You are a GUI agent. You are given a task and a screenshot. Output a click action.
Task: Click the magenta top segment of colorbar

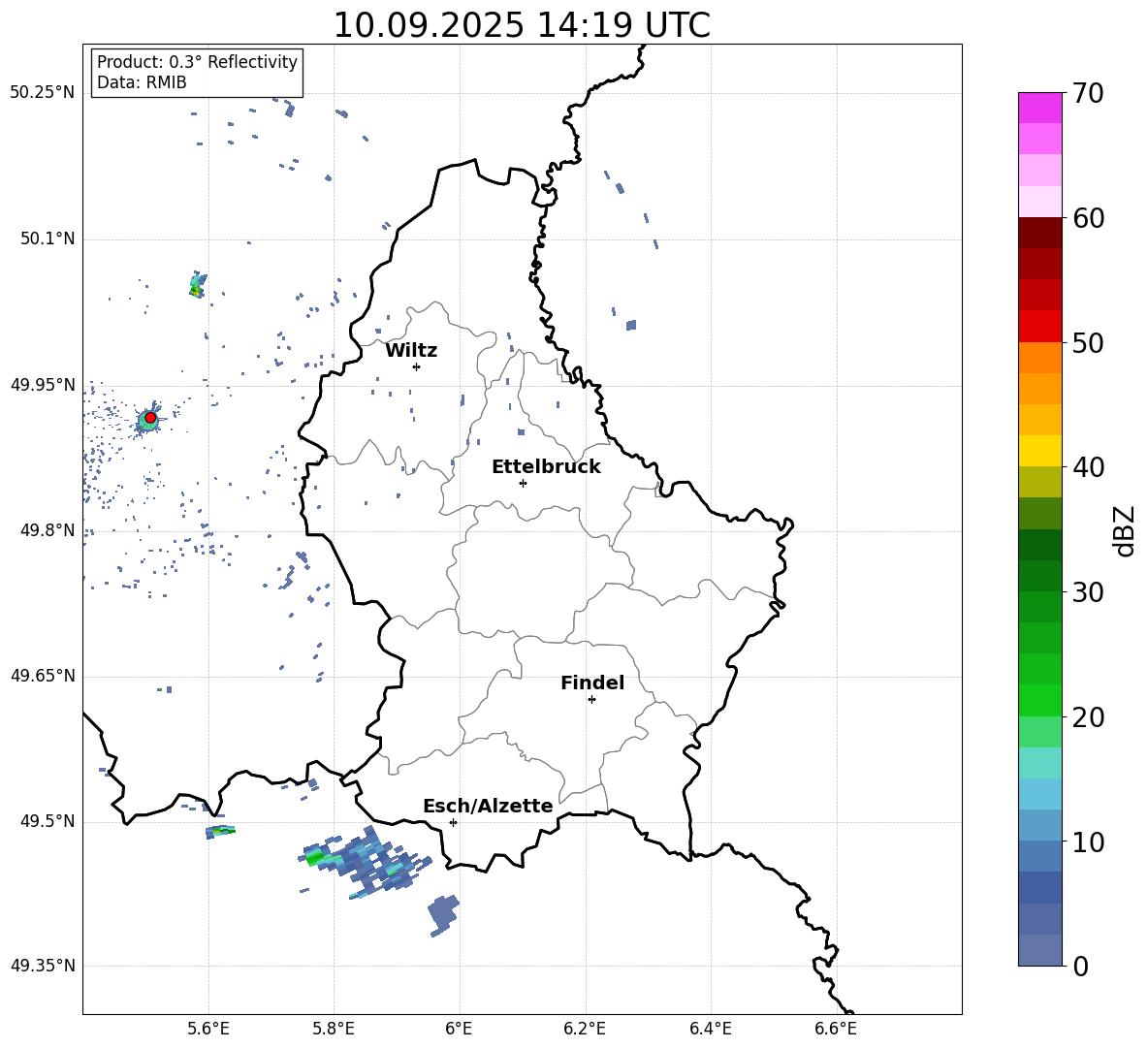click(1040, 108)
